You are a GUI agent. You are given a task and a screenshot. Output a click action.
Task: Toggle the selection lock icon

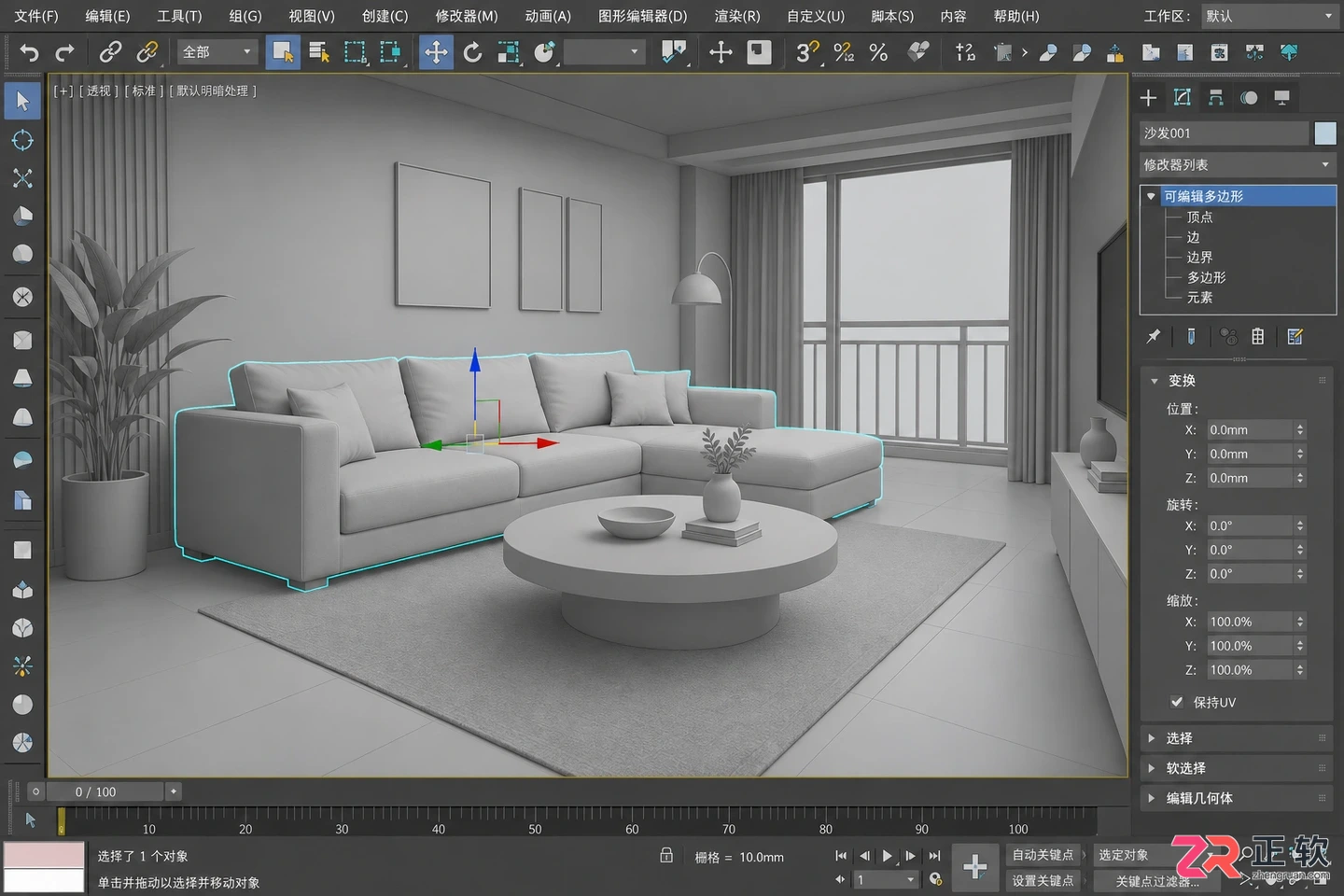(x=666, y=856)
